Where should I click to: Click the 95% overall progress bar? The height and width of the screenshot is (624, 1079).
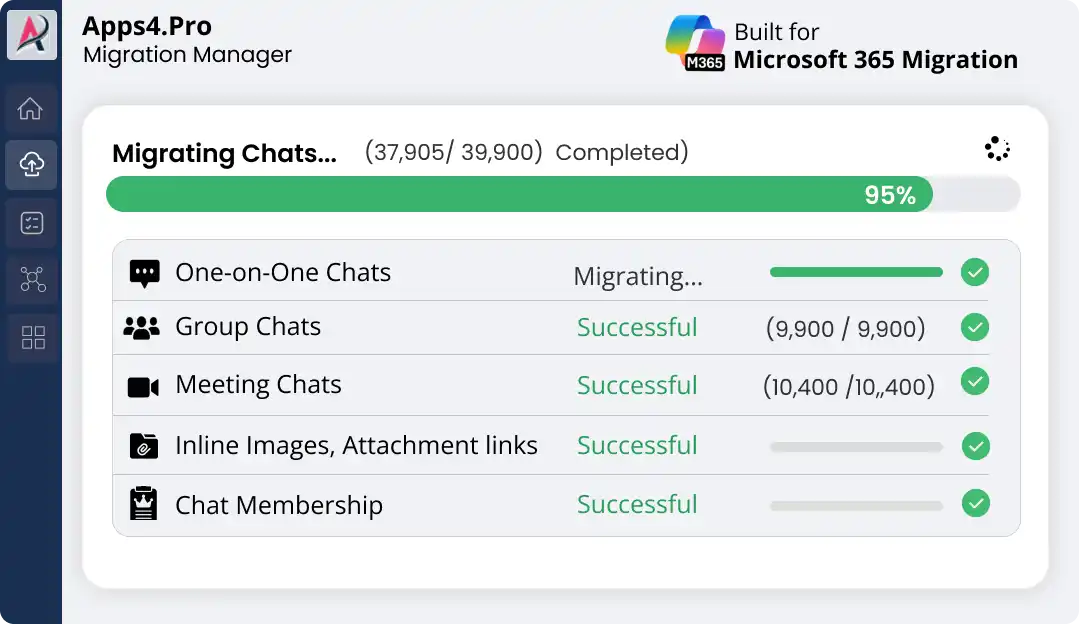pos(563,194)
